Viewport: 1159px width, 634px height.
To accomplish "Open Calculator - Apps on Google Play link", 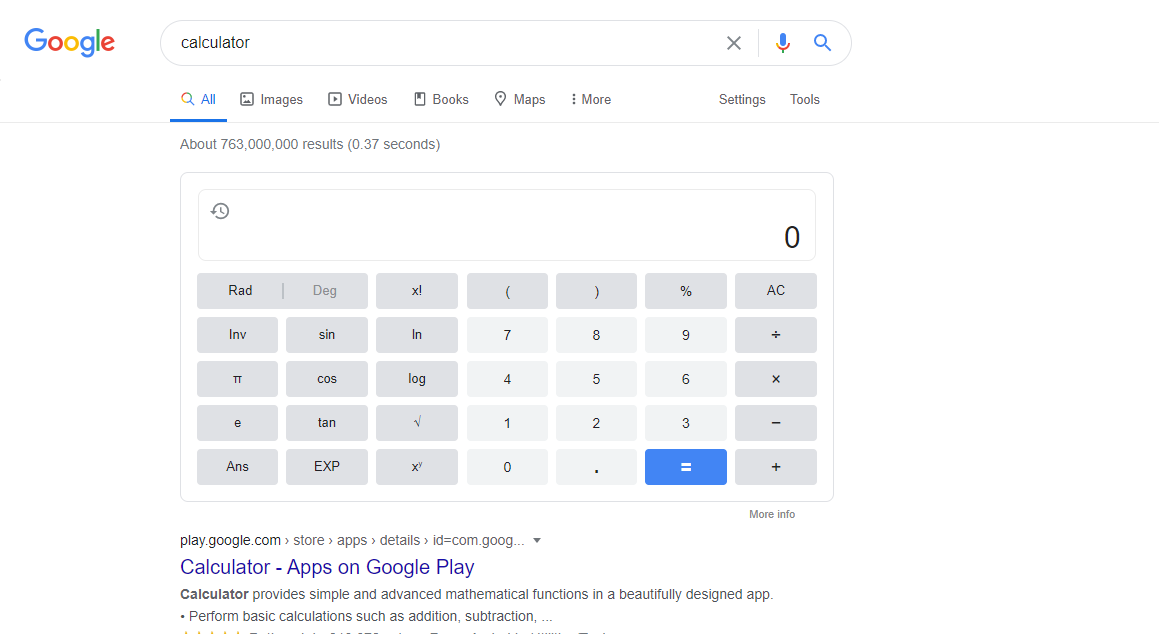I will click(327, 567).
